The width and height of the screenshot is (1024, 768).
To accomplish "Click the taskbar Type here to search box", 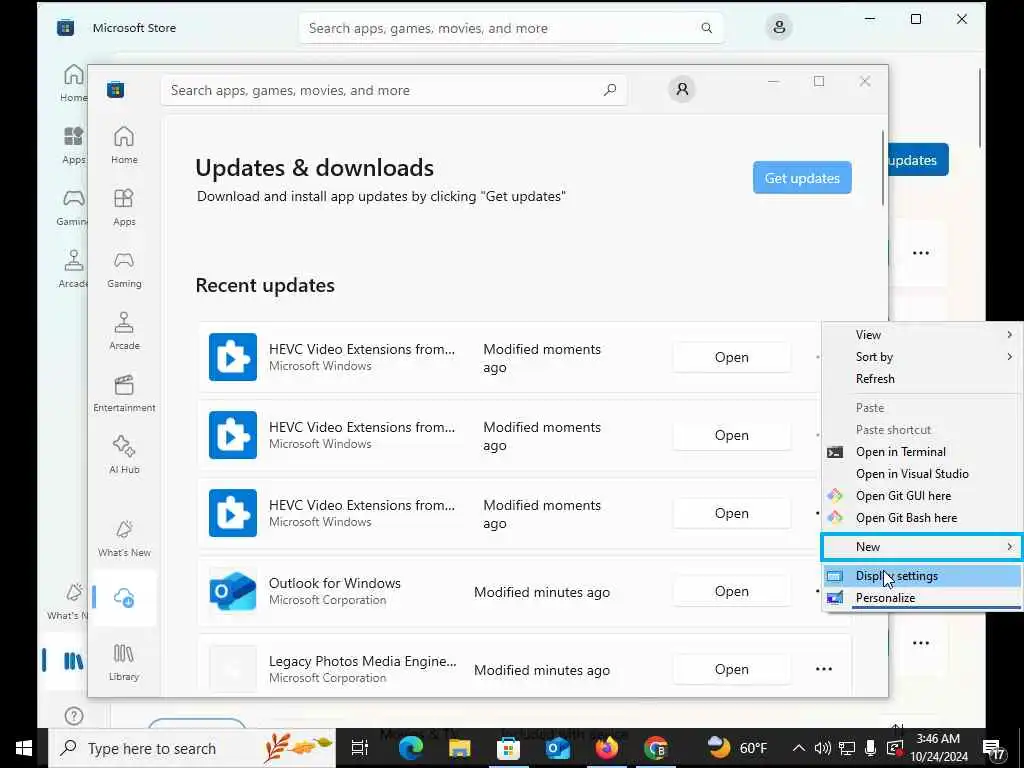I will [192, 748].
